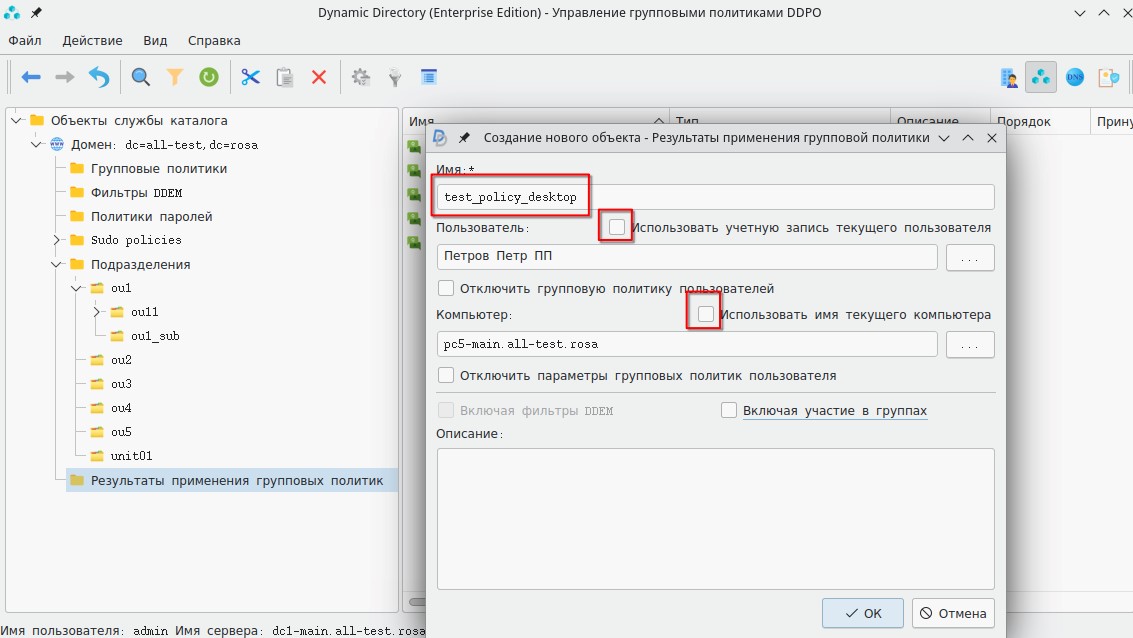Expand the Sudo policies node

[x=57, y=240]
